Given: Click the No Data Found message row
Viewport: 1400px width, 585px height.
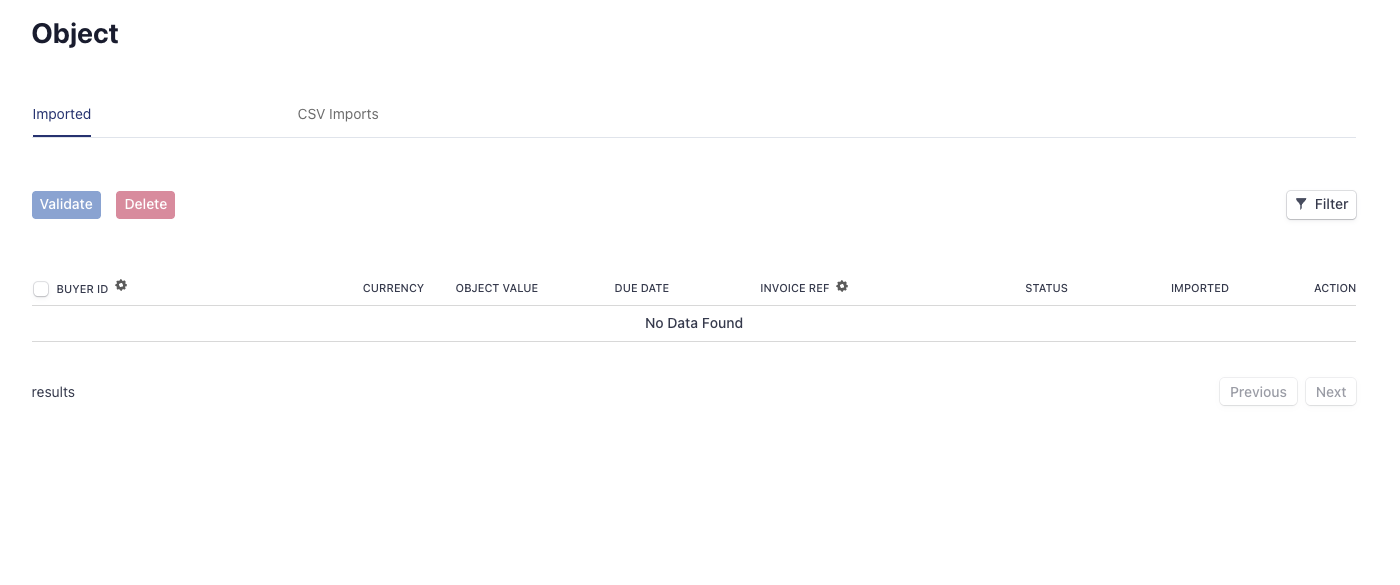Looking at the screenshot, I should (694, 323).
